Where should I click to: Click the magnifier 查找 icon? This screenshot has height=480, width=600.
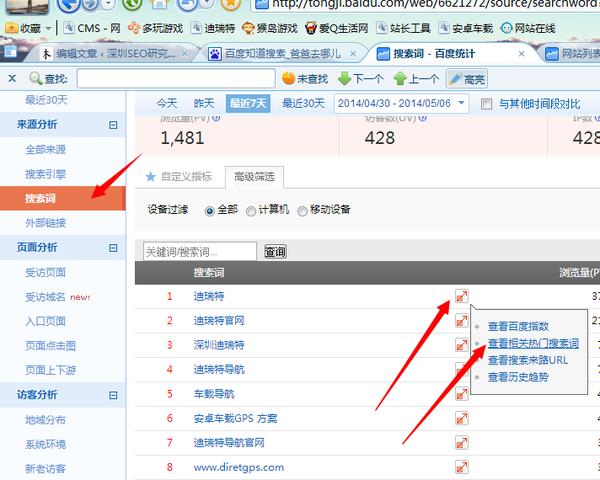click(36, 78)
